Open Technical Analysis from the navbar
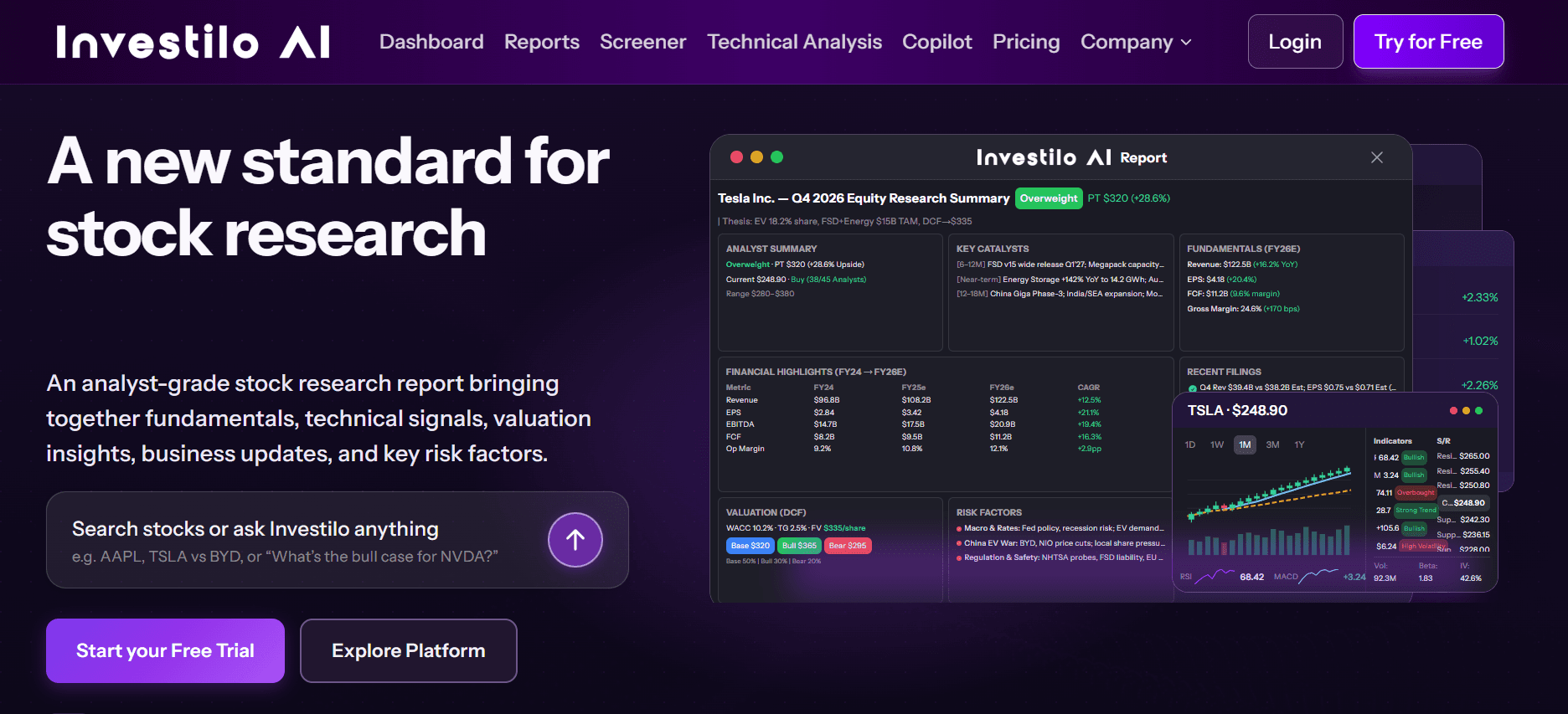 [x=795, y=42]
